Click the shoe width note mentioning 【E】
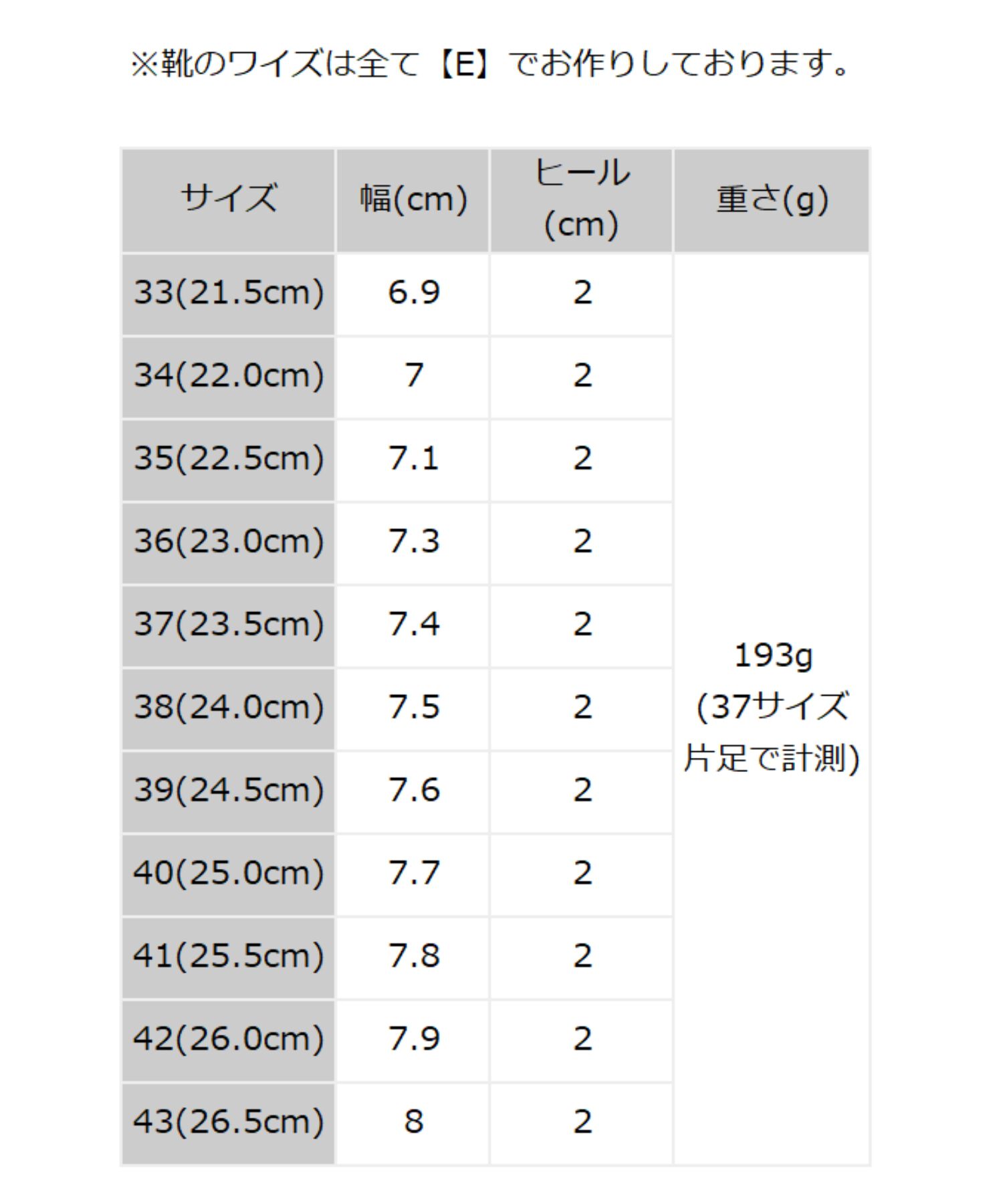 (491, 65)
